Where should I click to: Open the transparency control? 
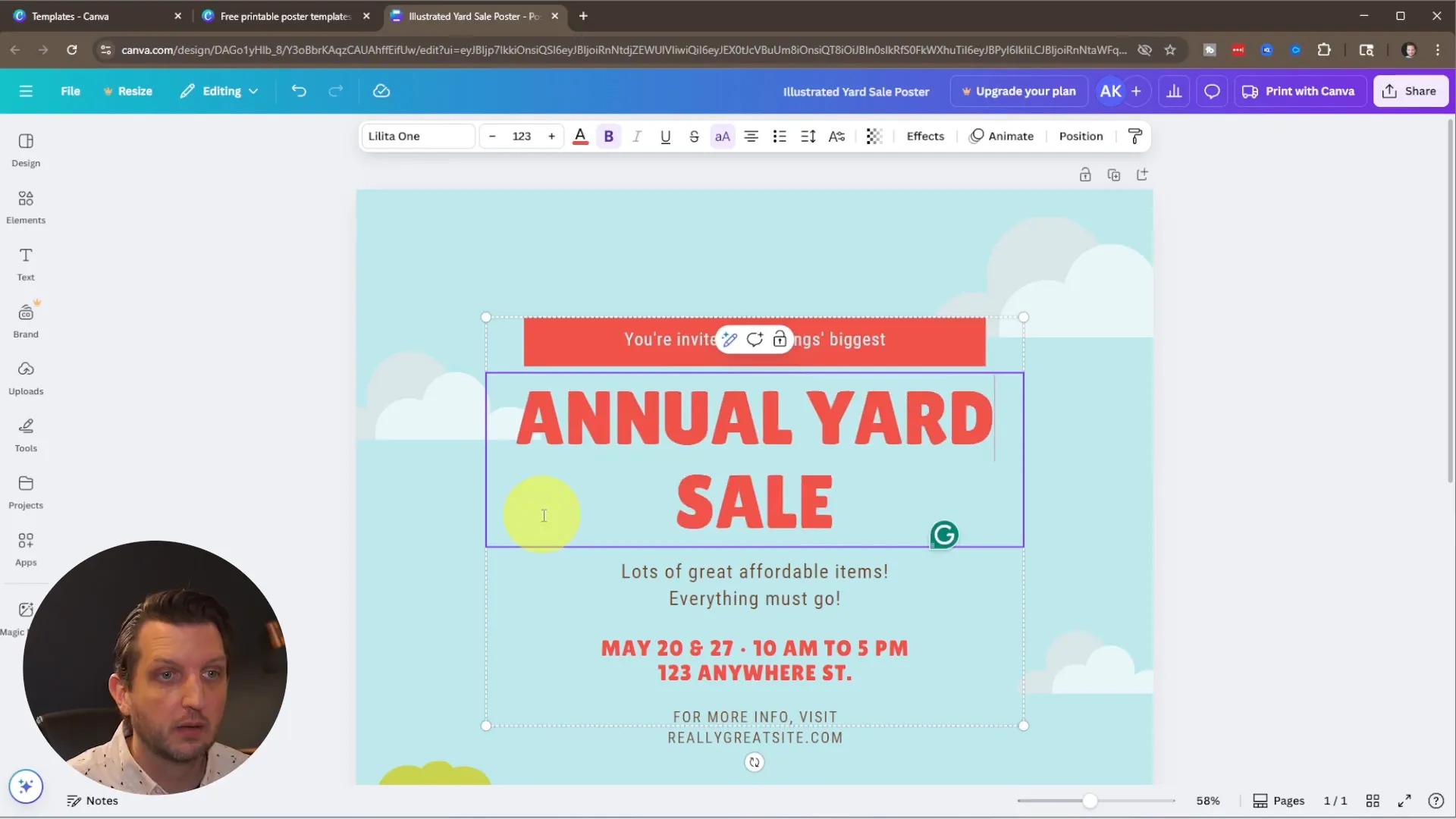874,136
